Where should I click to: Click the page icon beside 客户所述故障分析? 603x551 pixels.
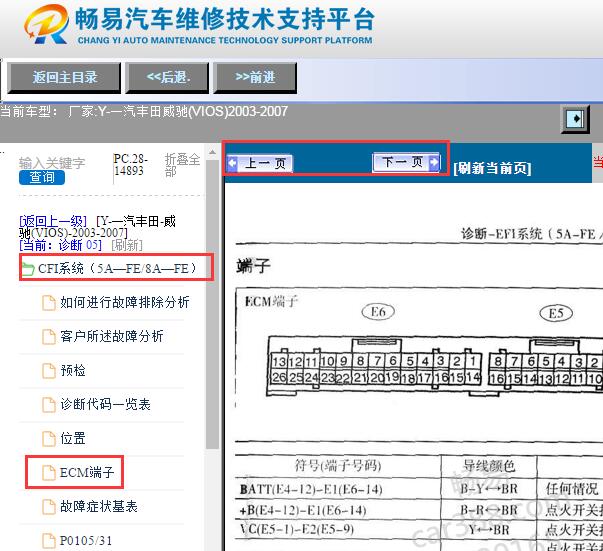pyautogui.click(x=49, y=336)
